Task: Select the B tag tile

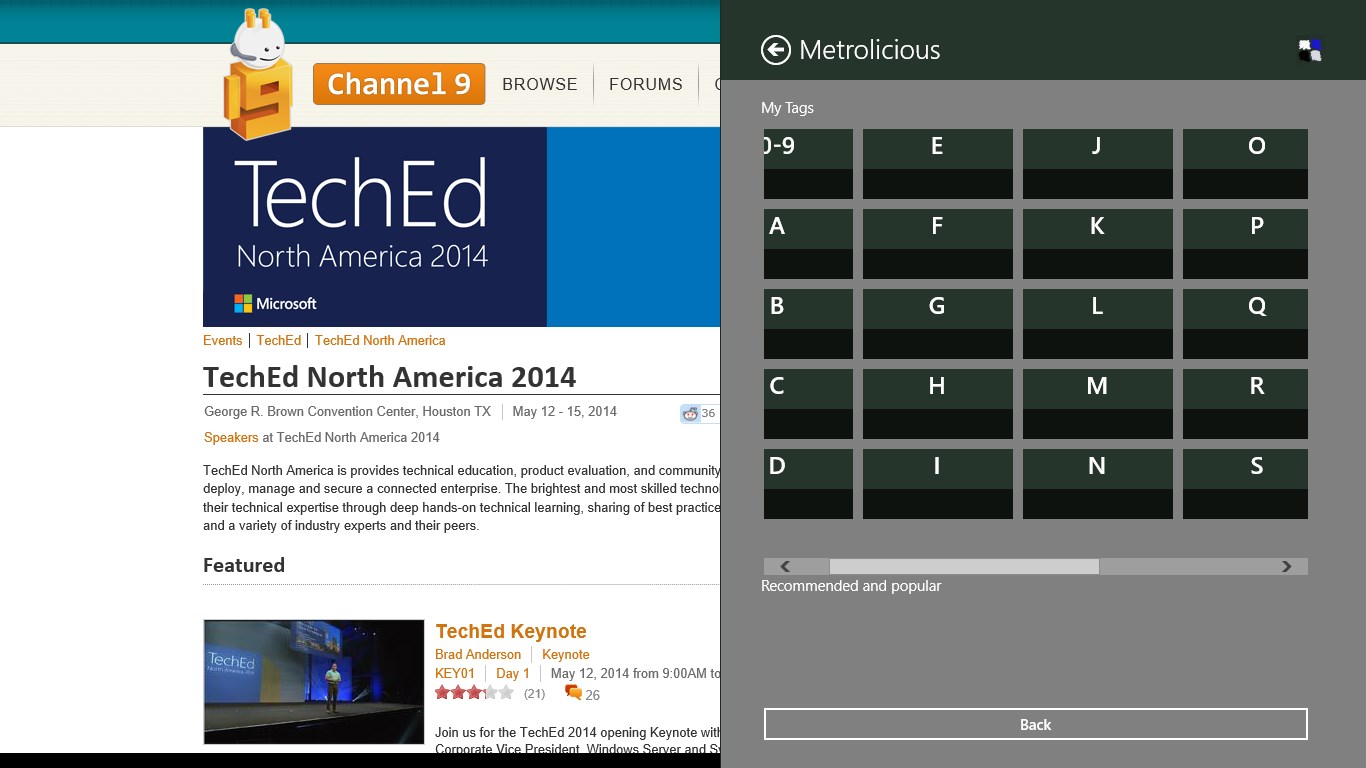Action: pyautogui.click(x=808, y=324)
